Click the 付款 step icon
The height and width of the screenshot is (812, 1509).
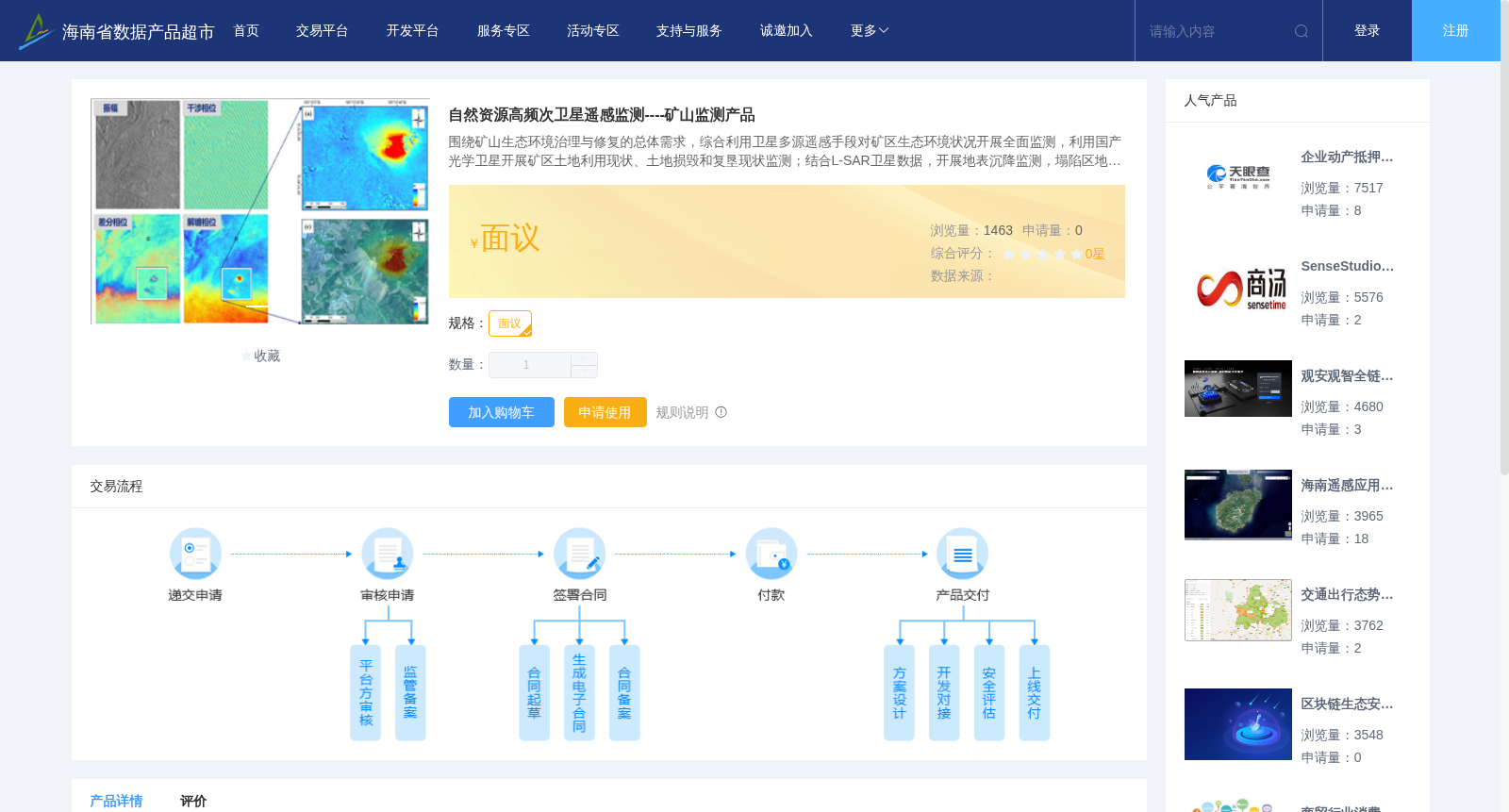click(771, 554)
